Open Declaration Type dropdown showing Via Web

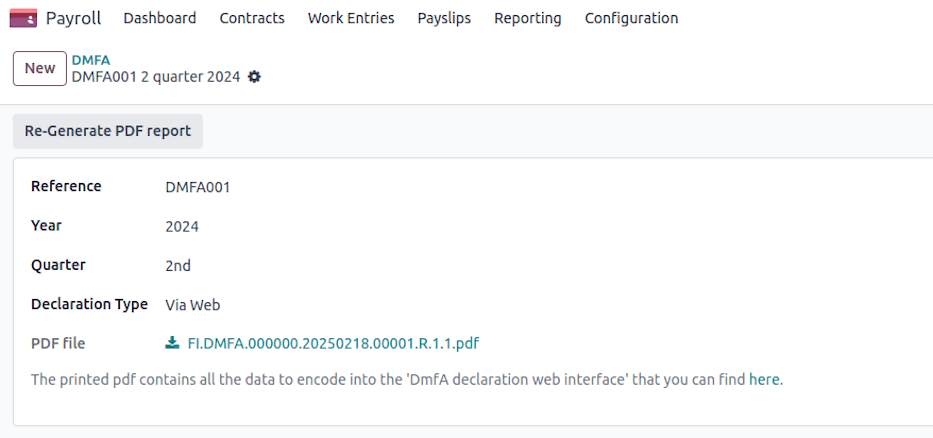192,305
